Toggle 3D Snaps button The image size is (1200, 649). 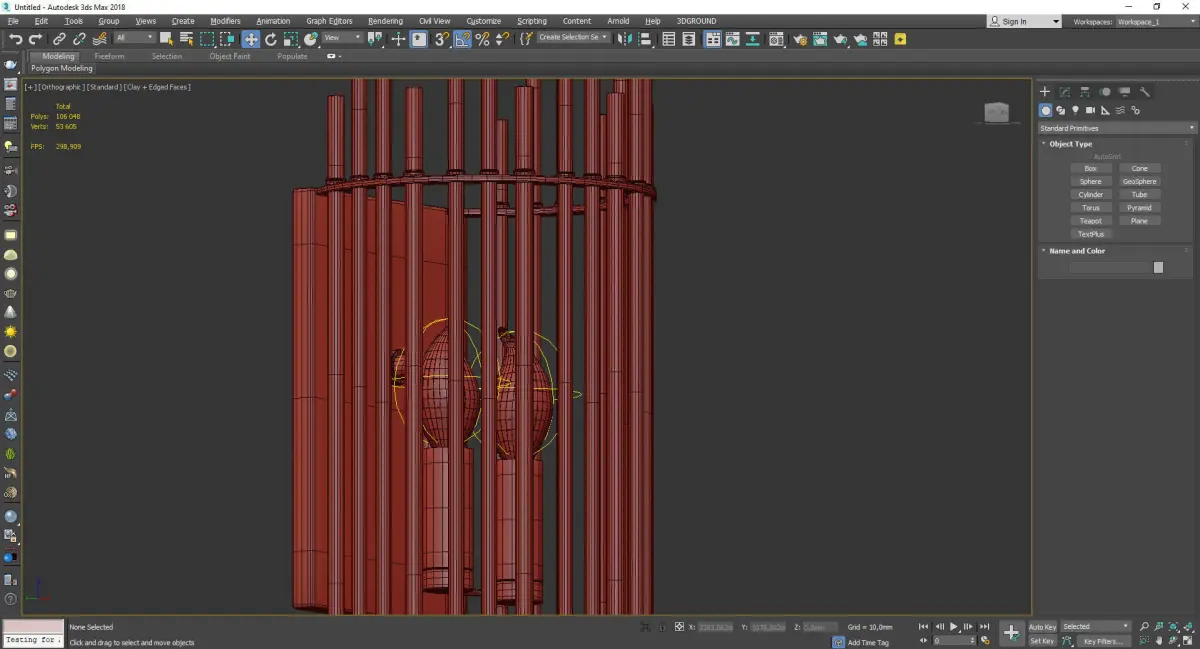click(441, 39)
